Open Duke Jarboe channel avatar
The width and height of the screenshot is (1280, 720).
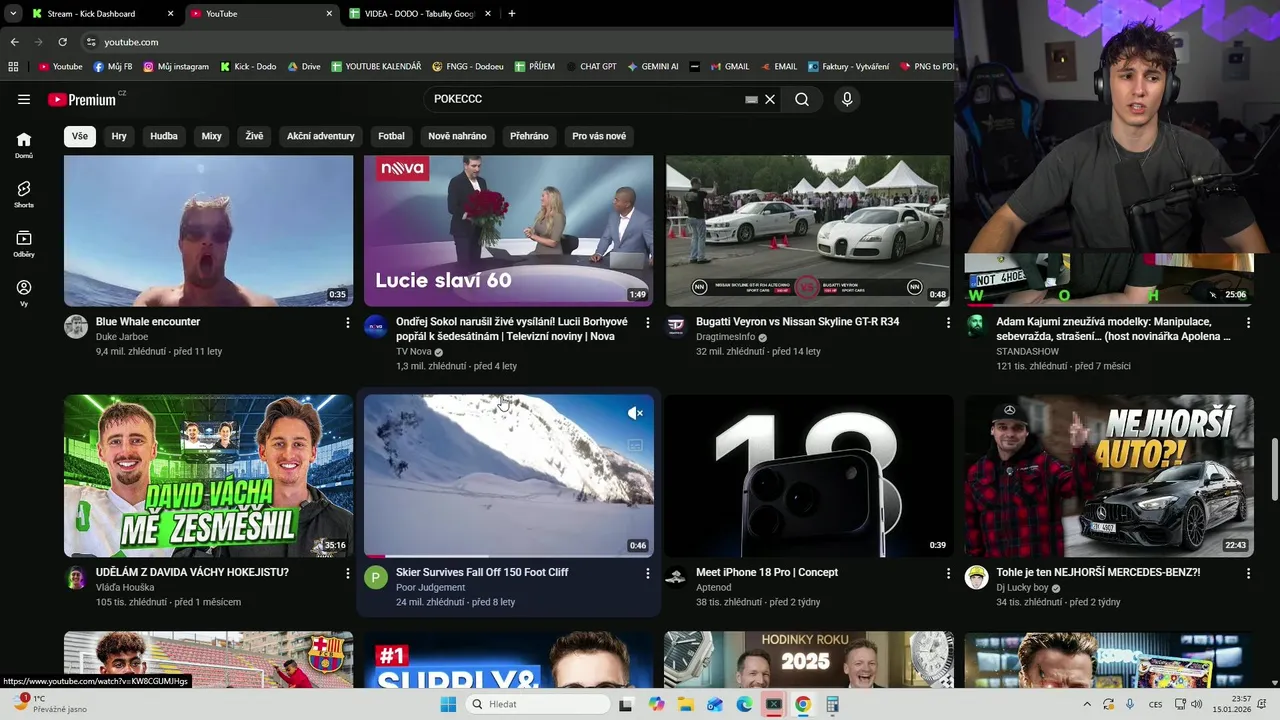pyautogui.click(x=76, y=327)
